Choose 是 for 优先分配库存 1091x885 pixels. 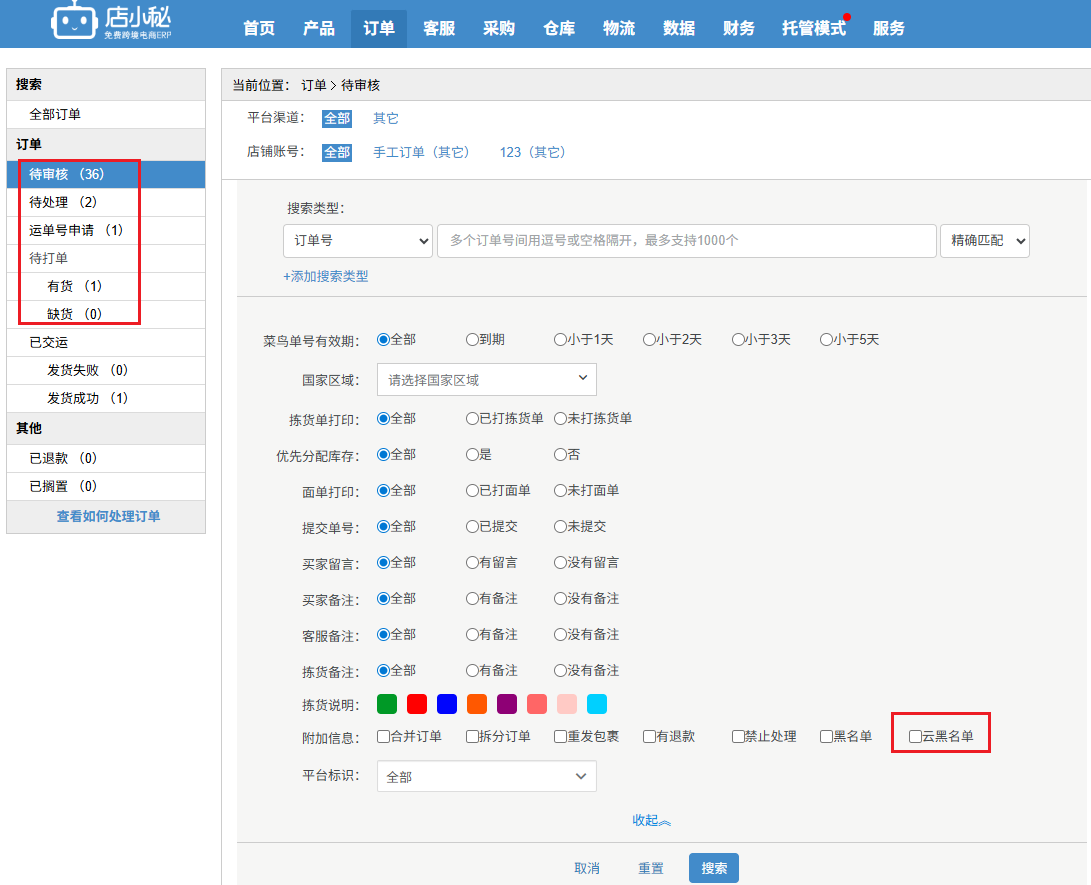(x=472, y=454)
